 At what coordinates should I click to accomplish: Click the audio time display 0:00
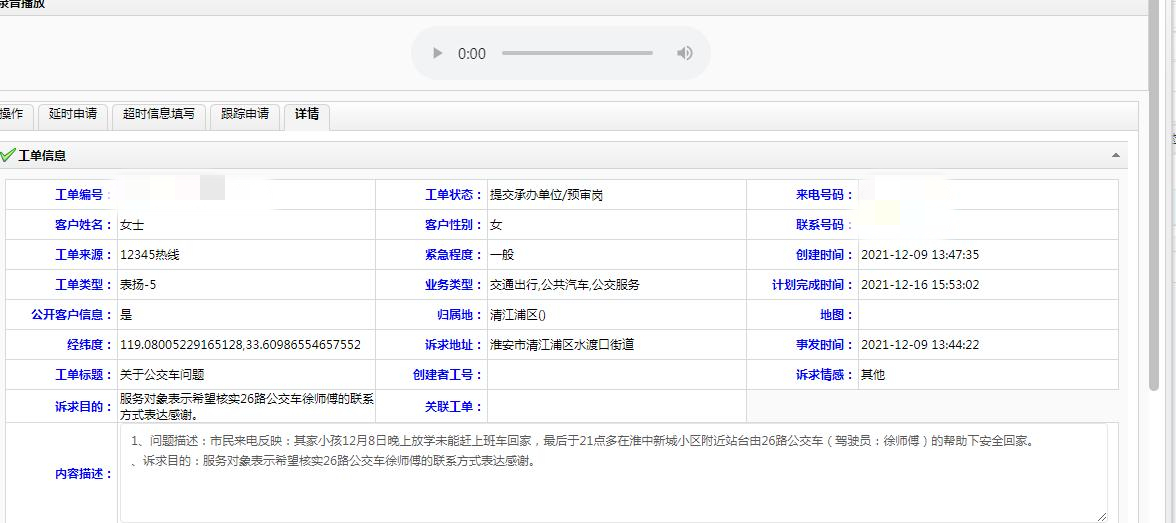pyautogui.click(x=472, y=54)
